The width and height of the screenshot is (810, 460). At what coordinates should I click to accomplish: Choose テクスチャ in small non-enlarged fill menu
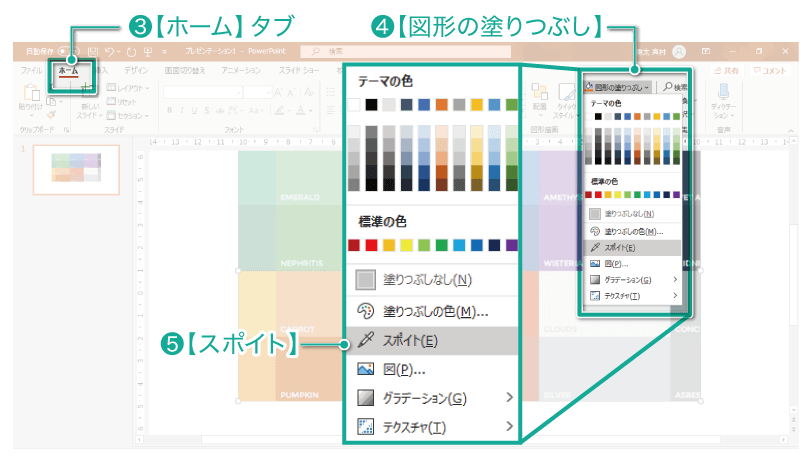[632, 296]
